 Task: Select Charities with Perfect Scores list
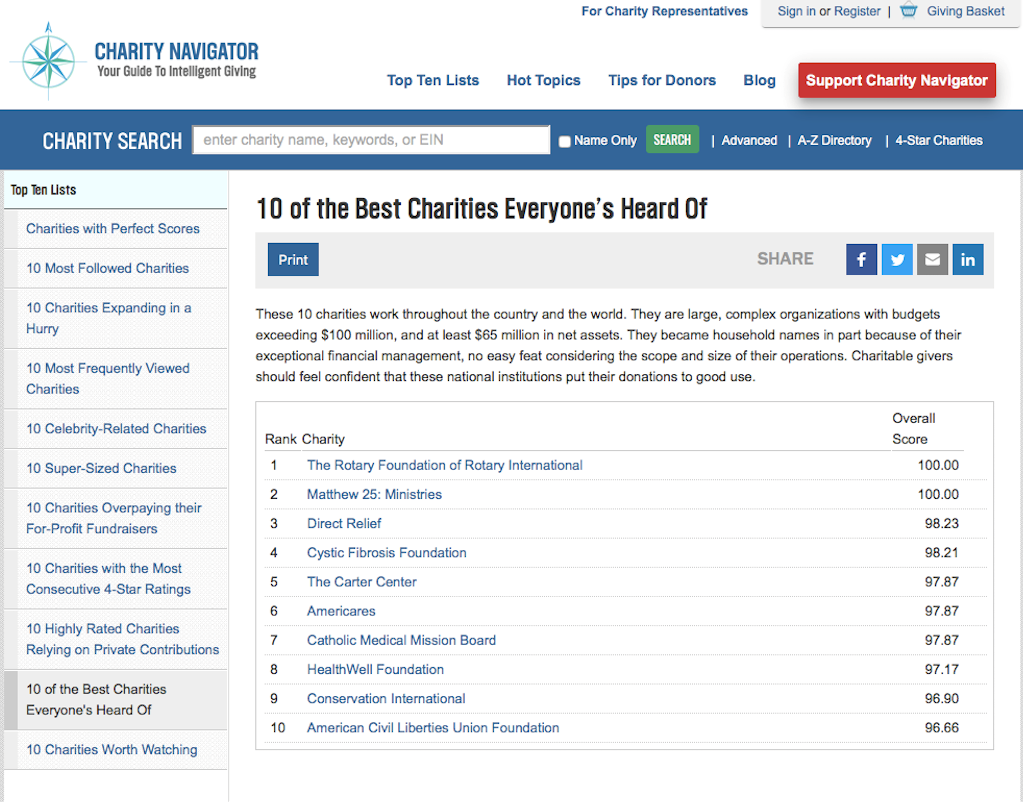[113, 229]
